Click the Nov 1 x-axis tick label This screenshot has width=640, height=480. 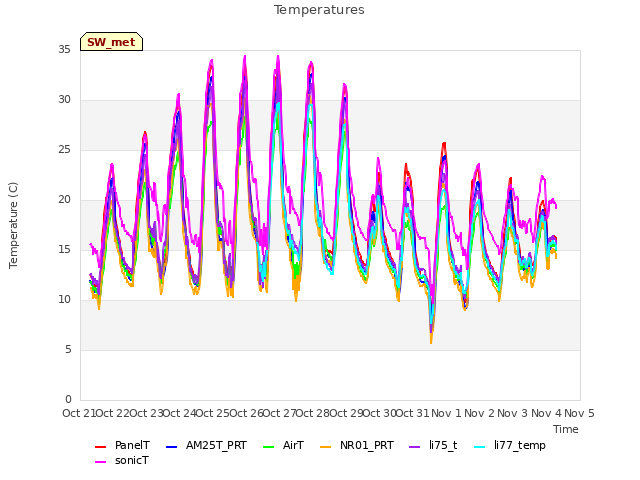pyautogui.click(x=446, y=413)
